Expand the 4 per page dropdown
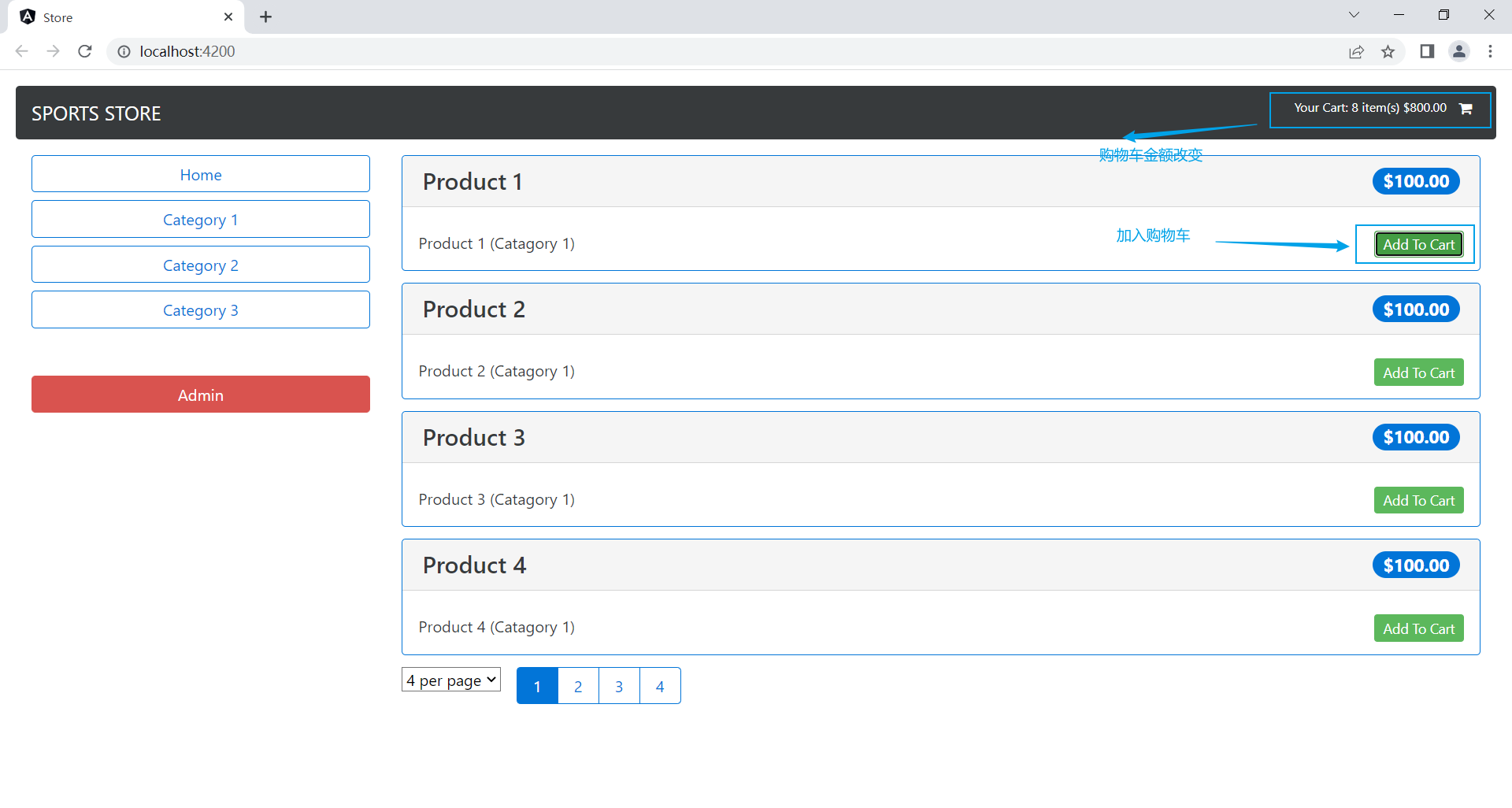 451,680
